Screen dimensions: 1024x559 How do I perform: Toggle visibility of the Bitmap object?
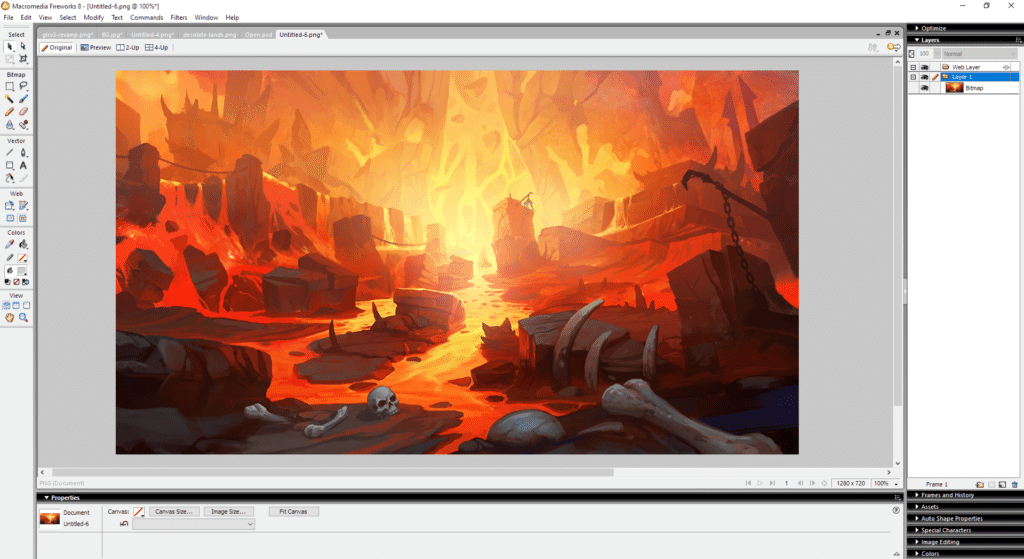point(924,88)
